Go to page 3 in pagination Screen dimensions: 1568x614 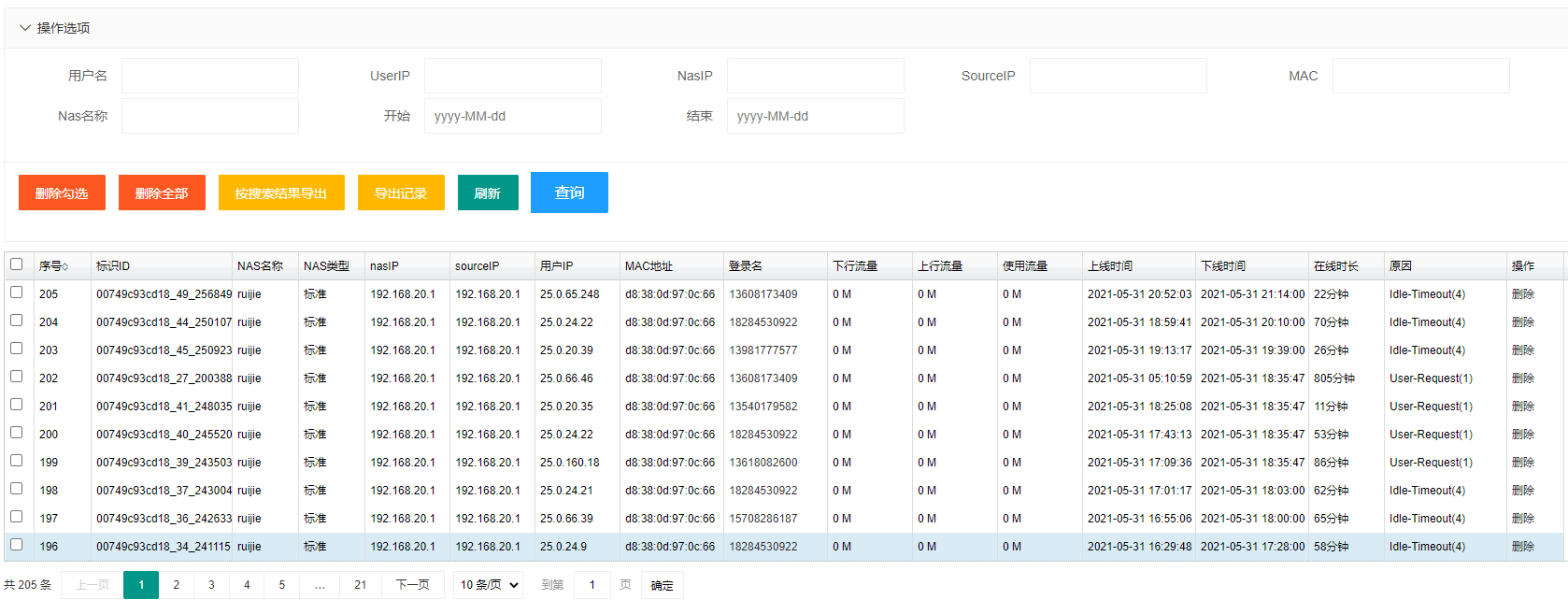pos(211,585)
